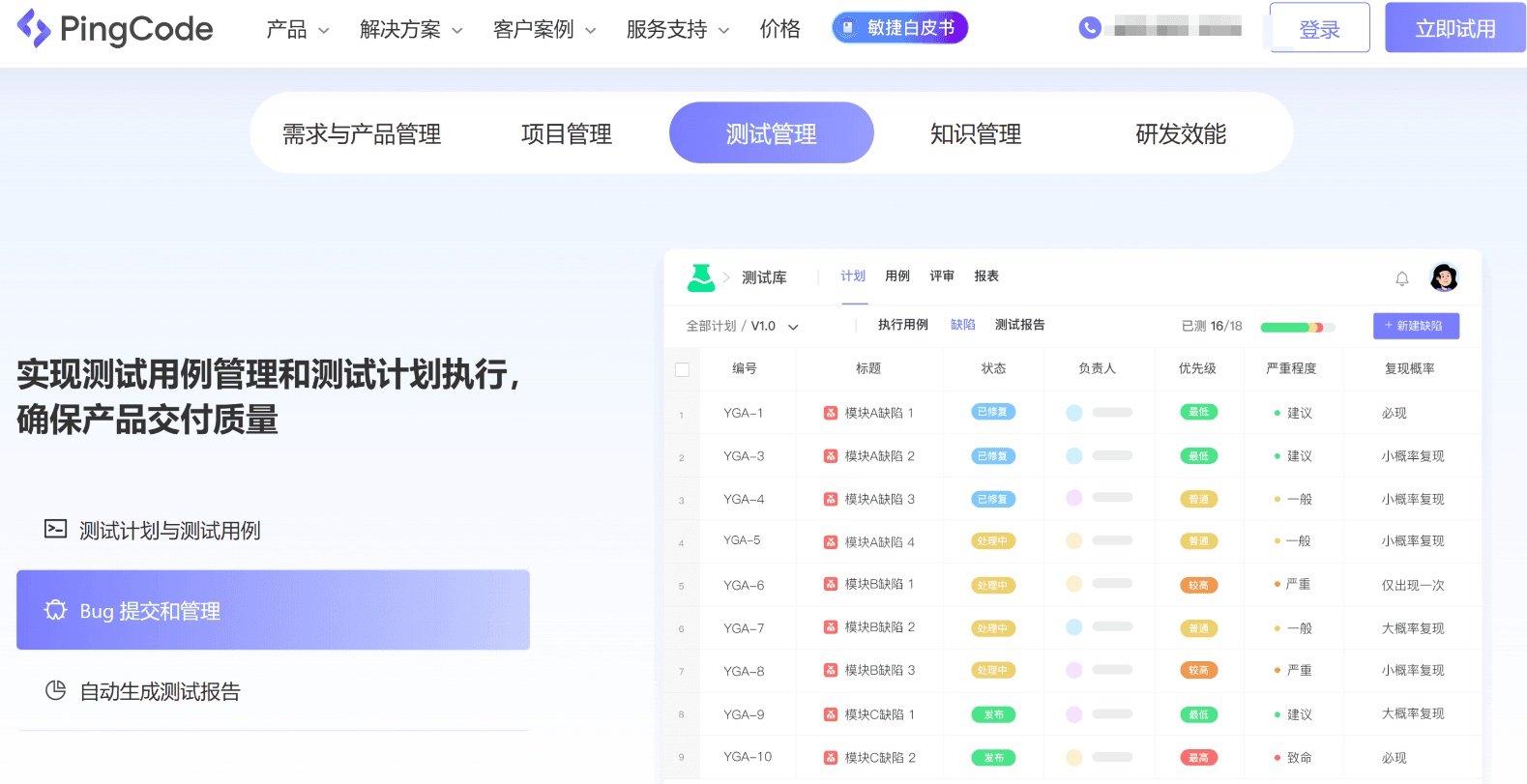1527x784 pixels.
Task: Click the assignee avatar in row YGA-6
Action: [1073, 584]
